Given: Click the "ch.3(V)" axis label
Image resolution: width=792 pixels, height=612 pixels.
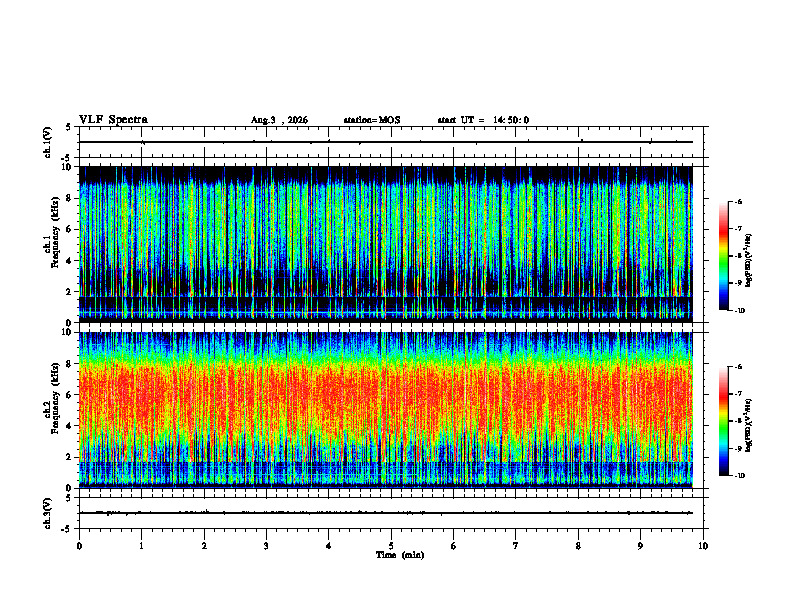Looking at the screenshot, I should click(x=48, y=513).
